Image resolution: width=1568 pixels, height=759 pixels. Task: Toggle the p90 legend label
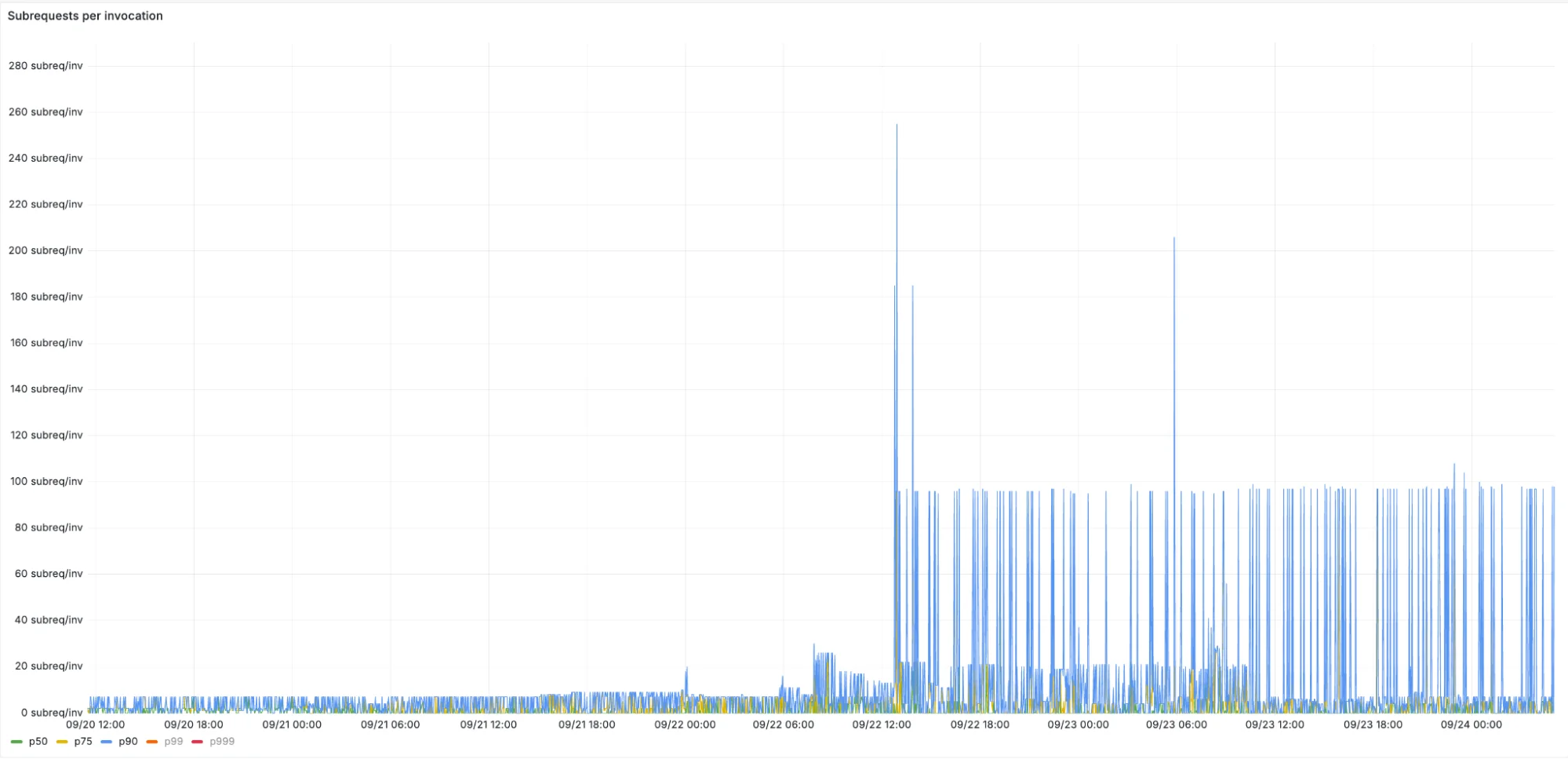(x=128, y=742)
